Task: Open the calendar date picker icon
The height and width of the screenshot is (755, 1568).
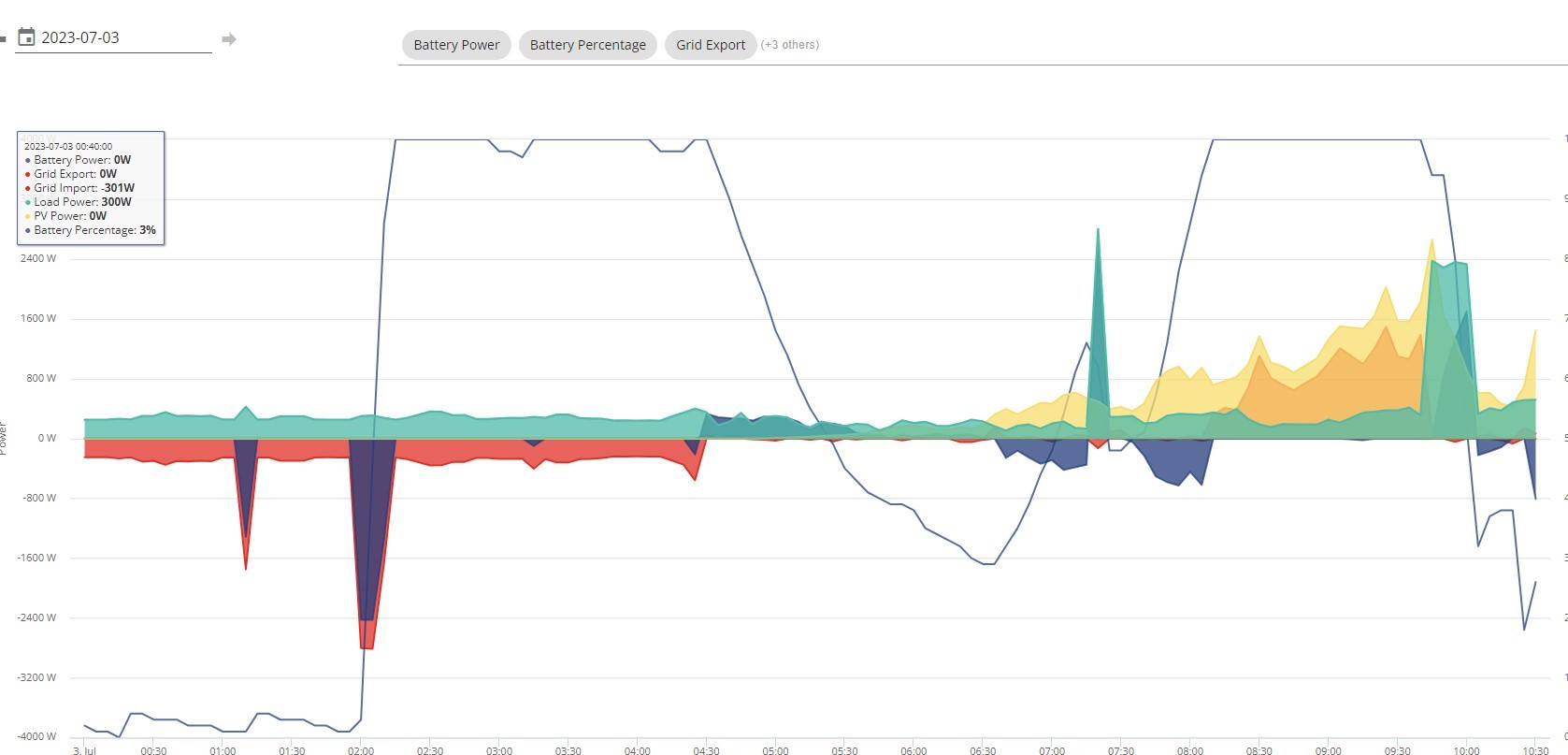Action: pos(27,37)
